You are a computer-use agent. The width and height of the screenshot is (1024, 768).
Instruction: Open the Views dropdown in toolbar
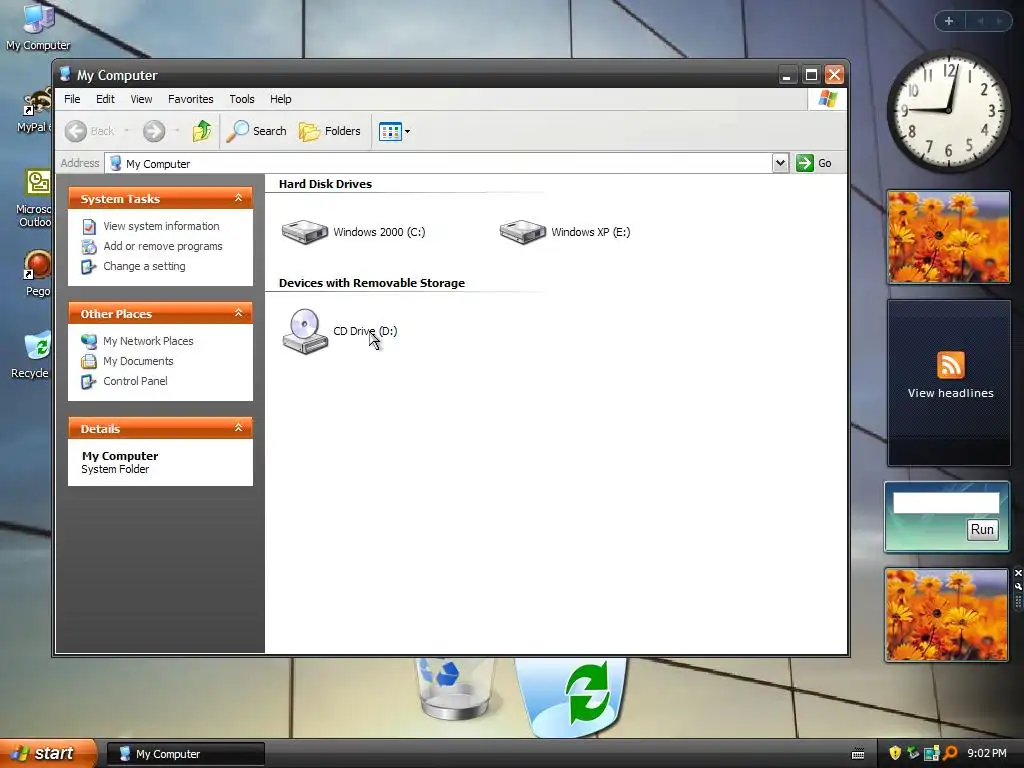pyautogui.click(x=394, y=131)
